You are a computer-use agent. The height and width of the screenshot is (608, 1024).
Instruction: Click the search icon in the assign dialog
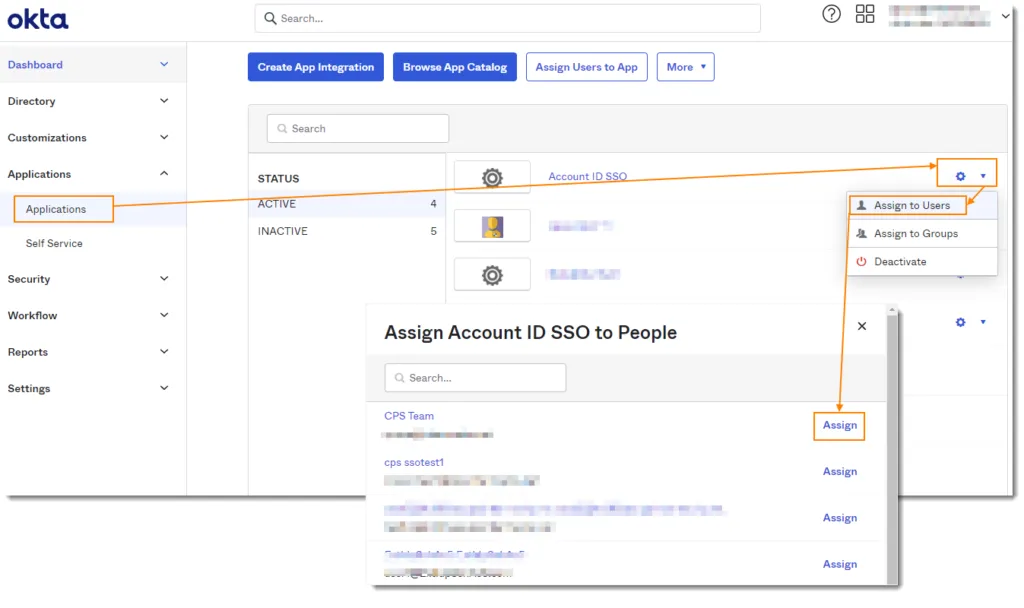pyautogui.click(x=400, y=377)
